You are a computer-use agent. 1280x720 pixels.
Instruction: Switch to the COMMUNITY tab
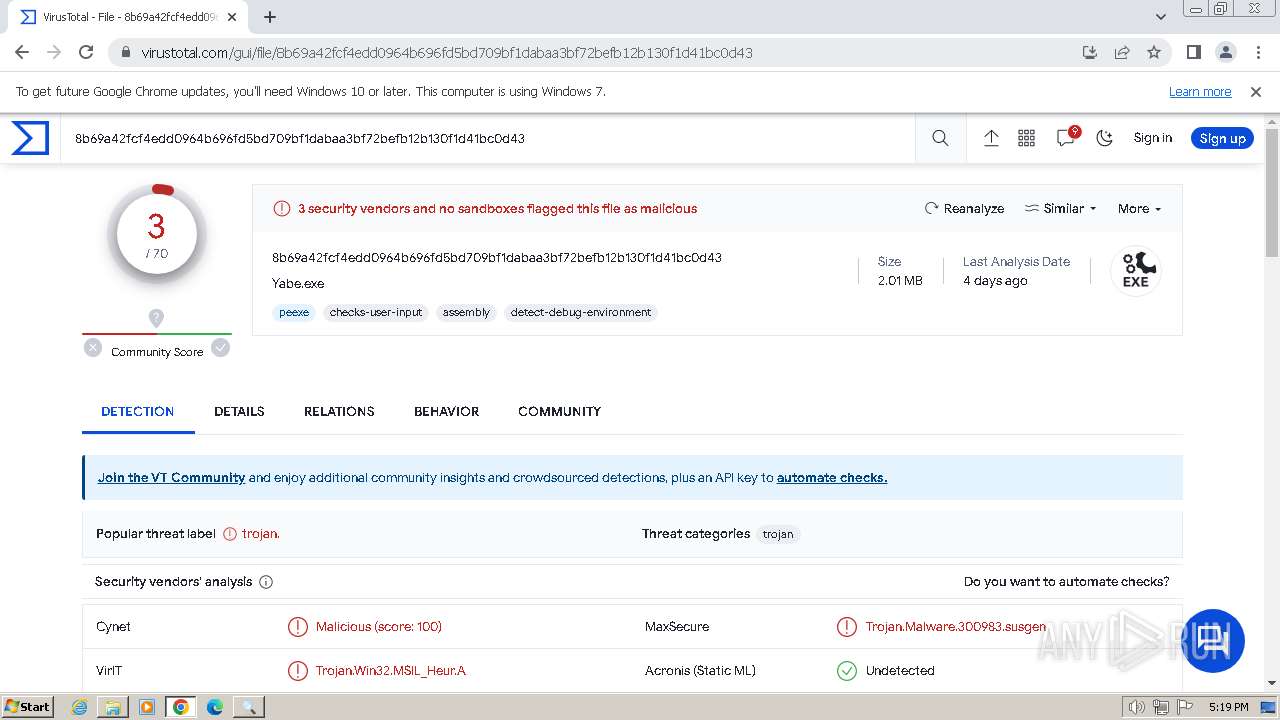point(559,411)
